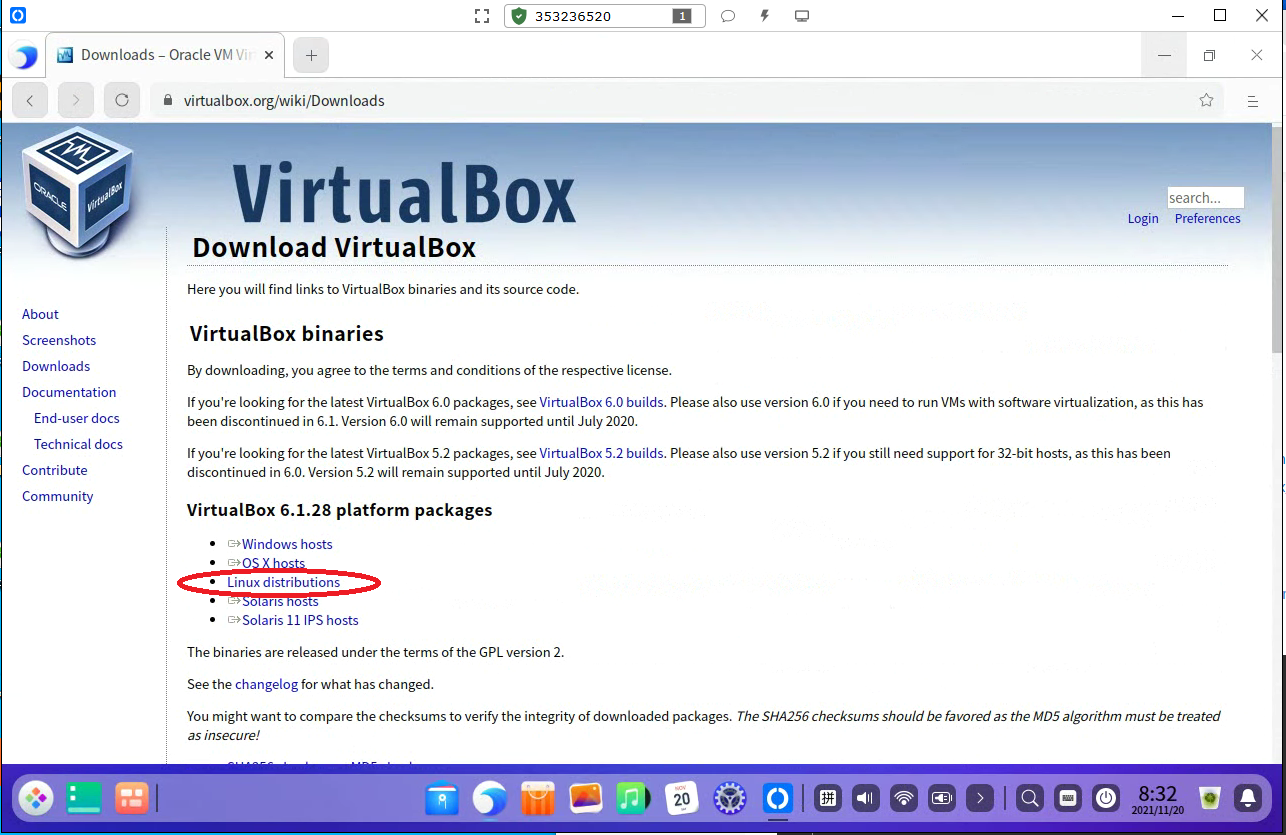This screenshot has width=1286, height=835.
Task: Open the dock search magnifier icon
Action: pyautogui.click(x=1029, y=798)
